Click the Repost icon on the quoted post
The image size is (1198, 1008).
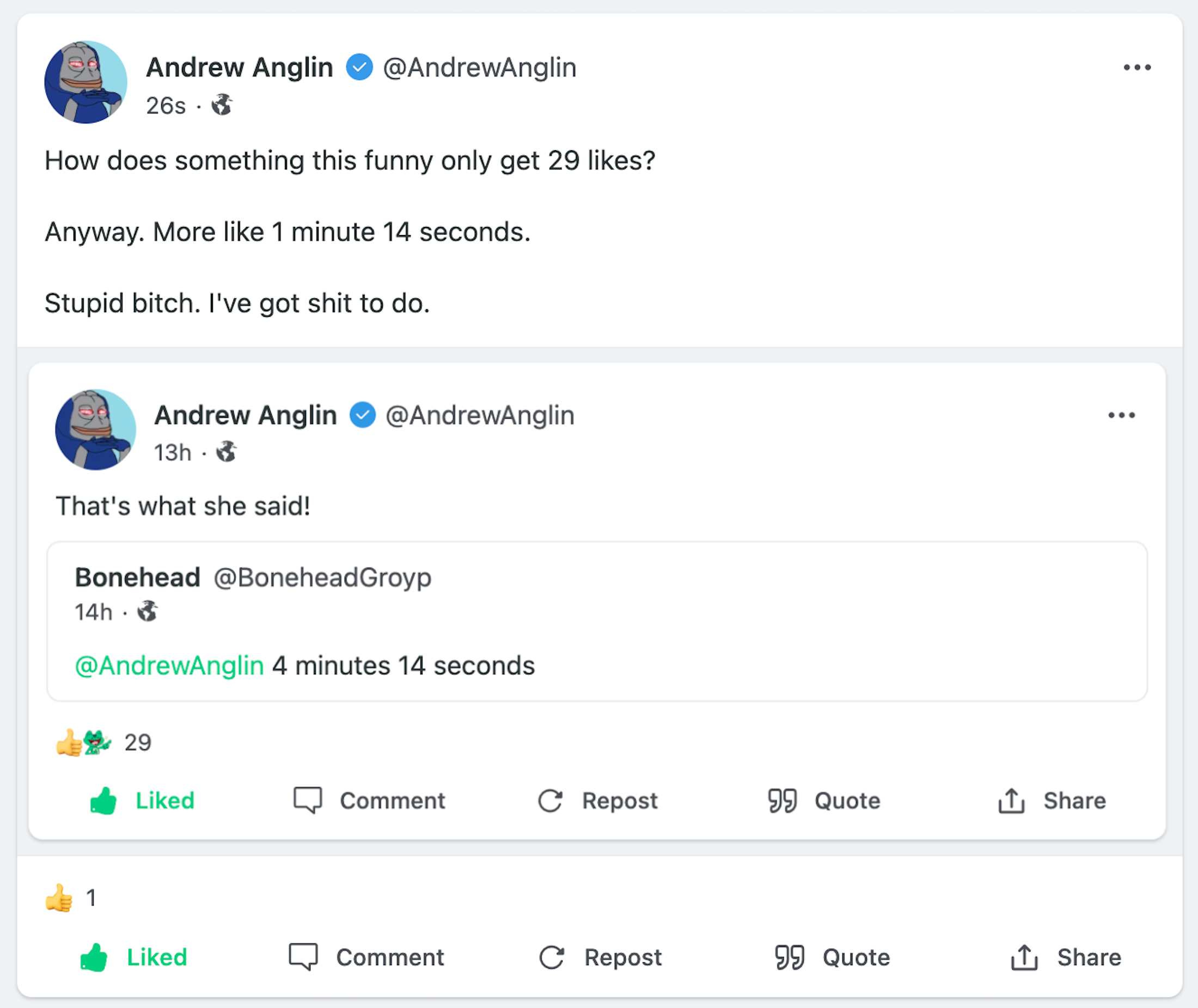[x=551, y=801]
